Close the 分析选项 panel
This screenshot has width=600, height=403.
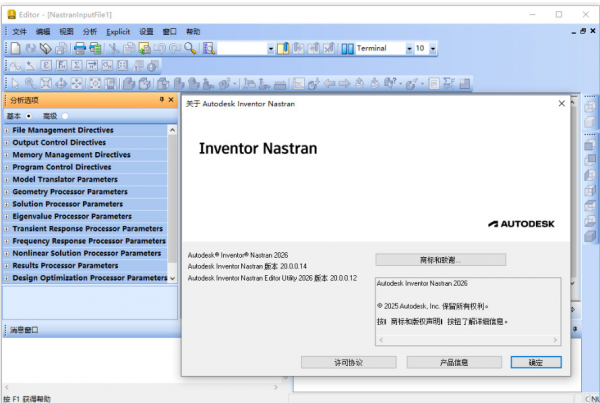pos(171,100)
